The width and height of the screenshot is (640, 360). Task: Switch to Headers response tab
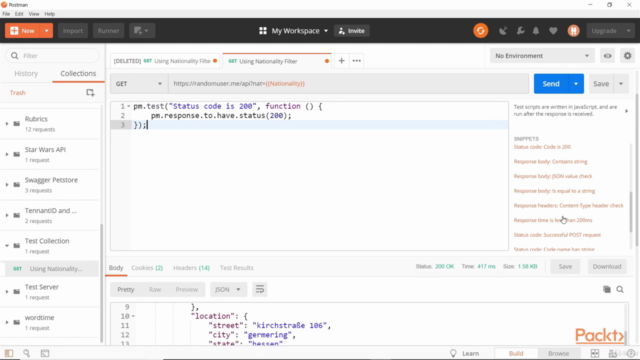[191, 268]
